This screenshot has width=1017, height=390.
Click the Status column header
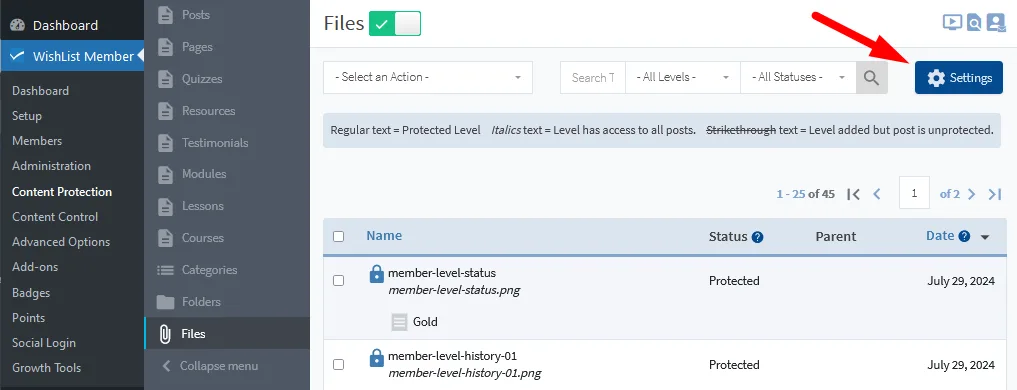tap(728, 236)
